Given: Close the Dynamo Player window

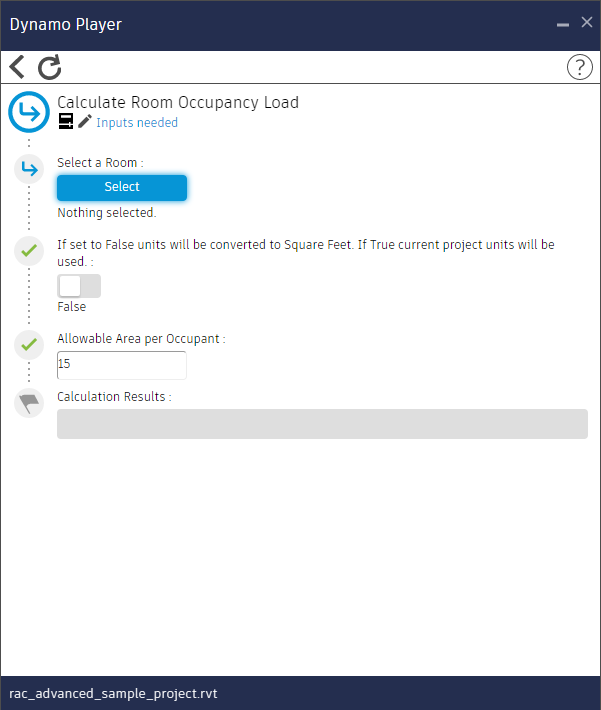Looking at the screenshot, I should pyautogui.click(x=587, y=22).
